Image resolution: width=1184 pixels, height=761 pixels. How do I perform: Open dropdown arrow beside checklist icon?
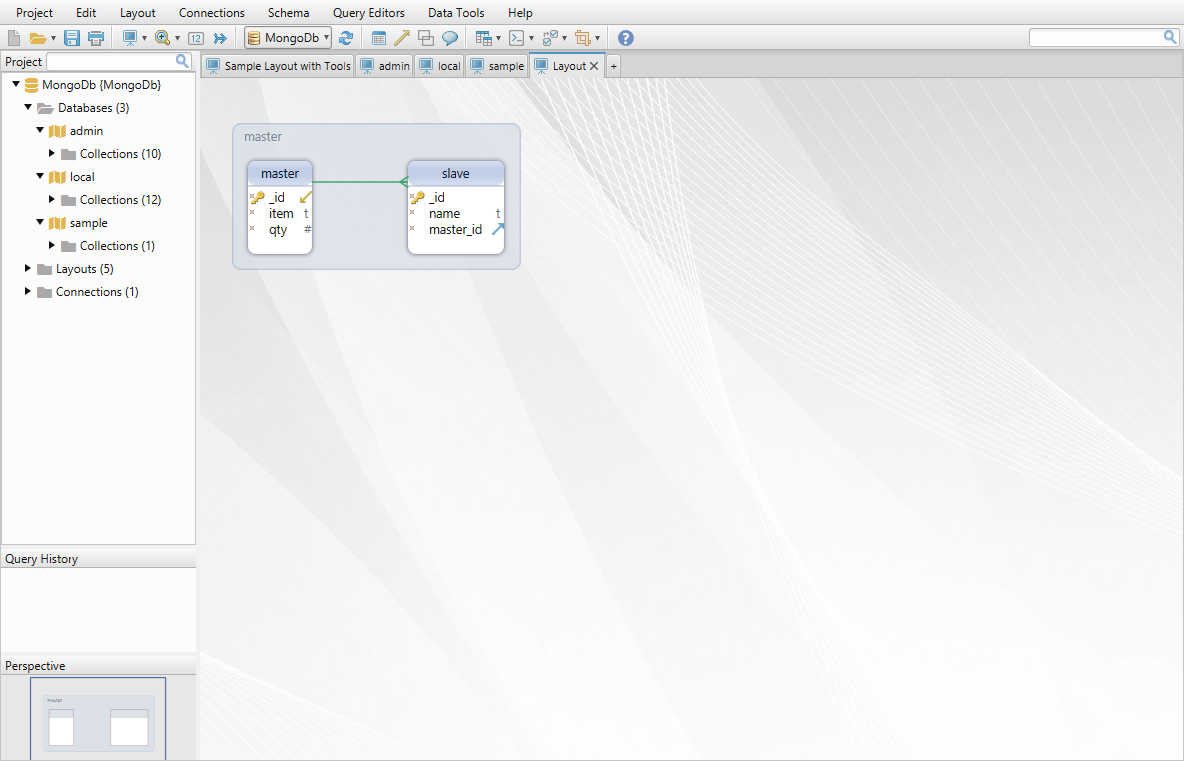click(564, 38)
